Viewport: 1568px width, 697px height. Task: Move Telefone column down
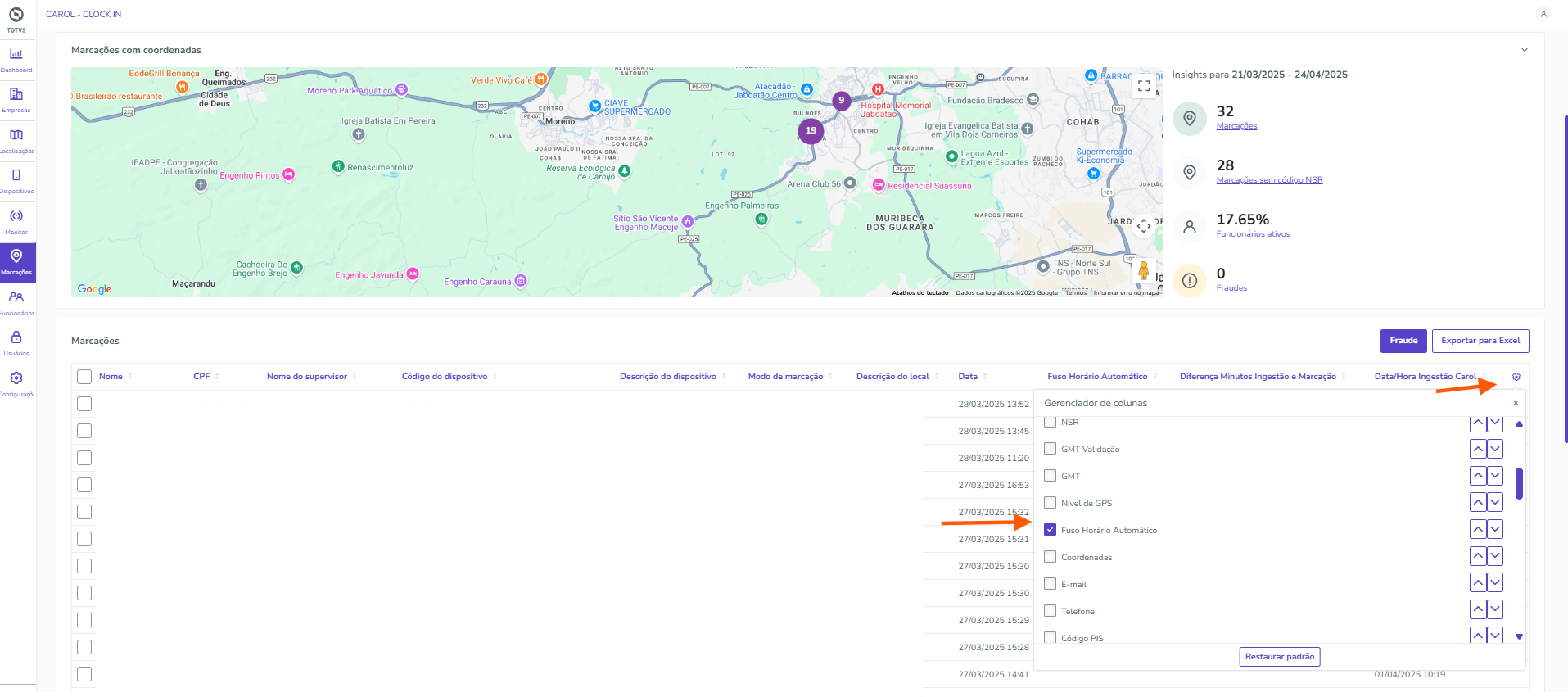coord(1495,611)
